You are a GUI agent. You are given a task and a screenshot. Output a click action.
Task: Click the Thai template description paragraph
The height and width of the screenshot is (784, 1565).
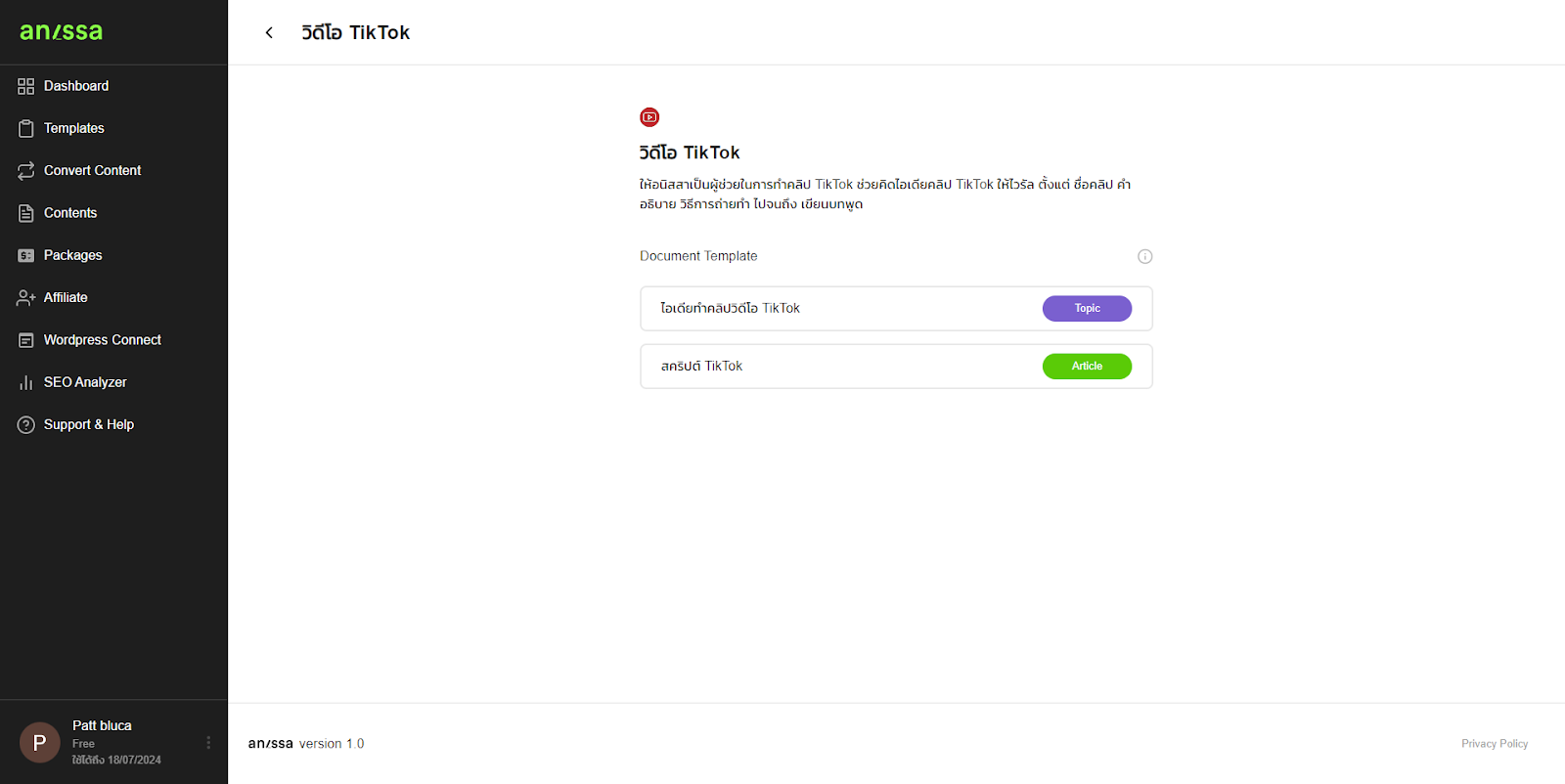click(885, 194)
